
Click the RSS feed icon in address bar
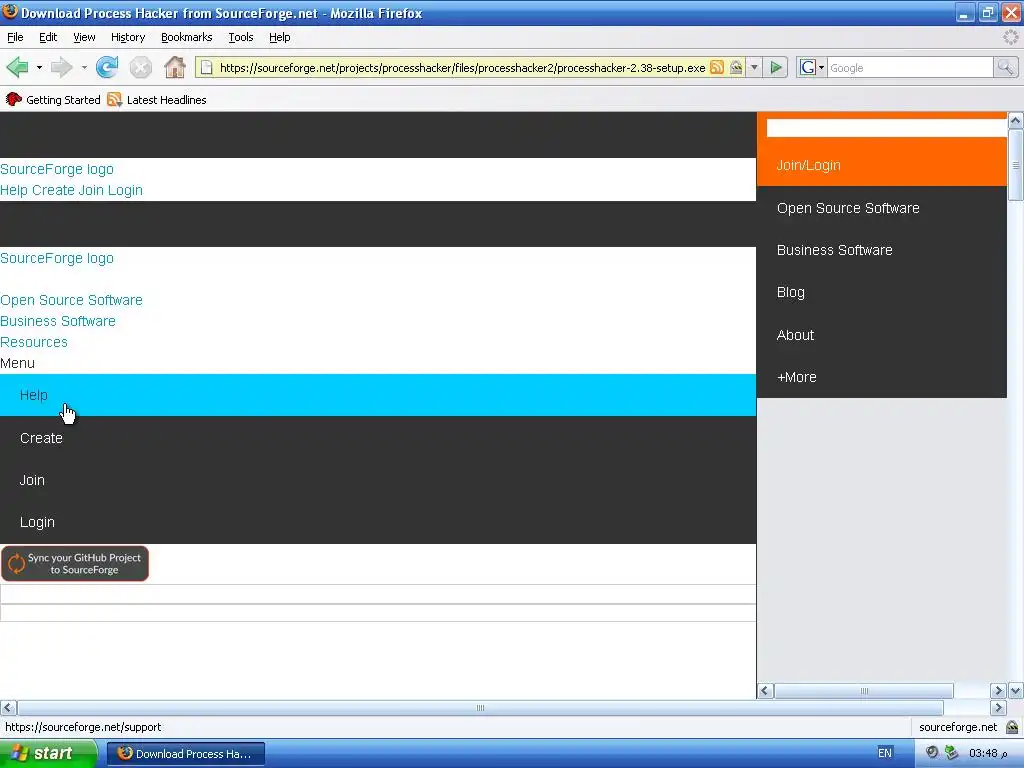click(717, 67)
